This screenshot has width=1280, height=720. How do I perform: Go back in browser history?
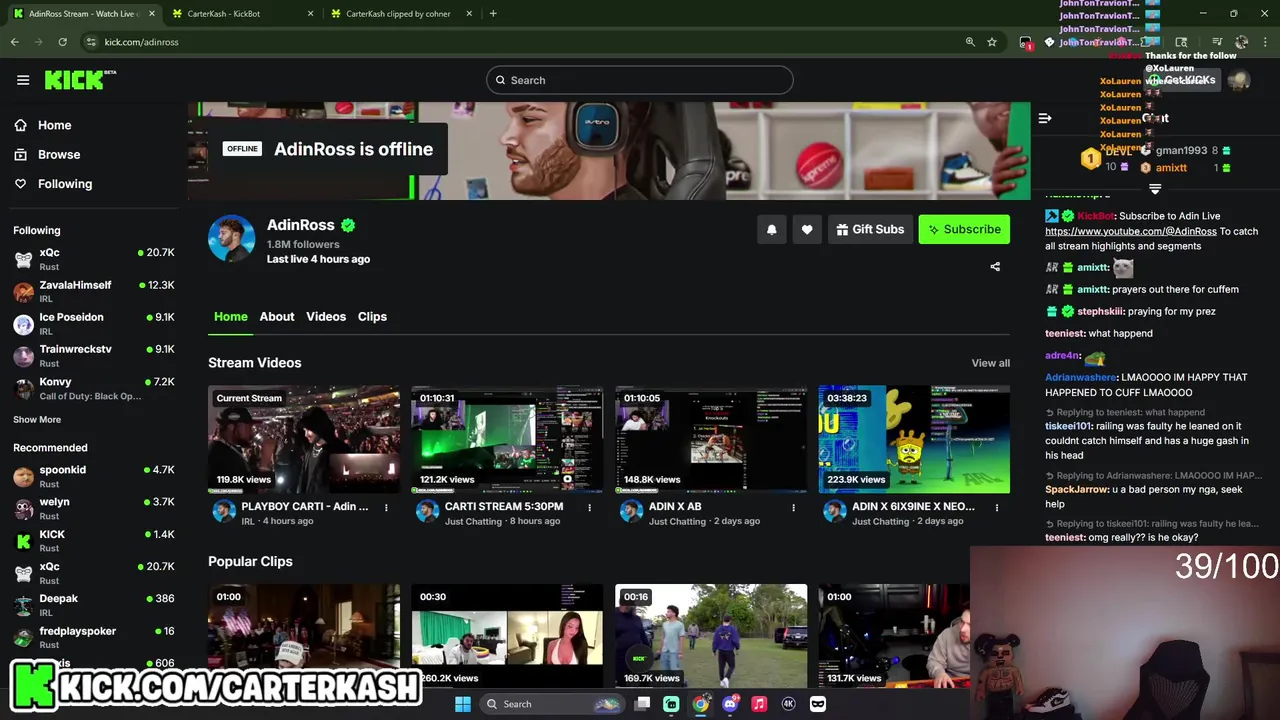[x=14, y=42]
